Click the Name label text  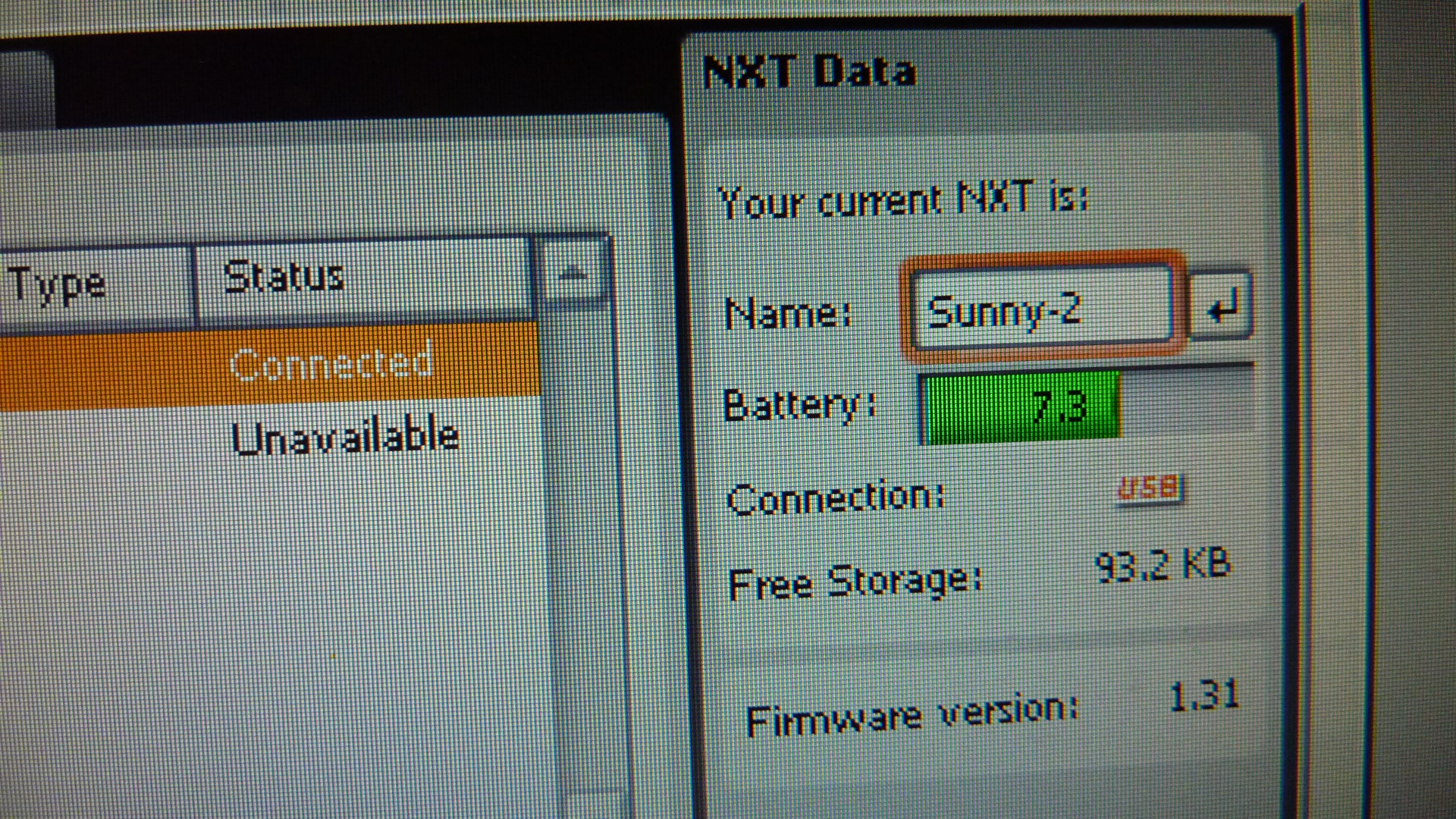click(787, 313)
